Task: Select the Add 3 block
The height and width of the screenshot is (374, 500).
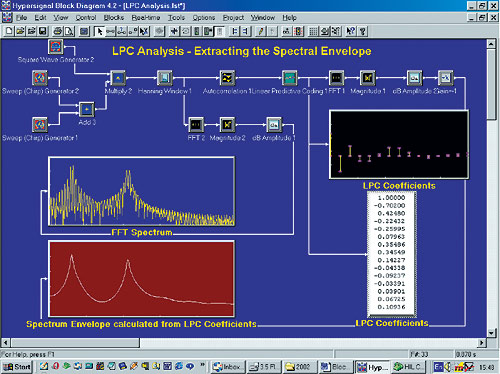Action: [x=87, y=109]
